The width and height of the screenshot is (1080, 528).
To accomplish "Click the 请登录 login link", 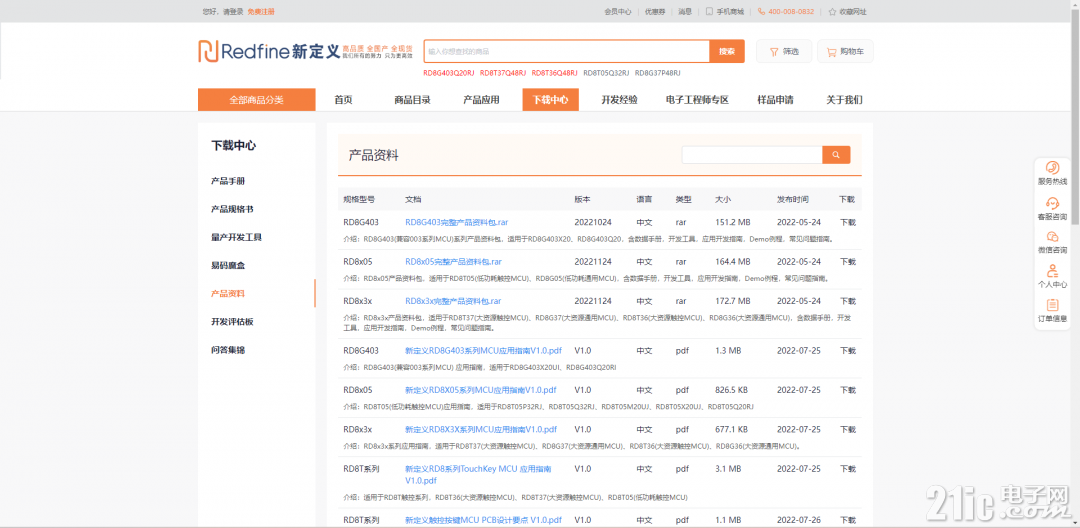I will pyautogui.click(x=234, y=12).
